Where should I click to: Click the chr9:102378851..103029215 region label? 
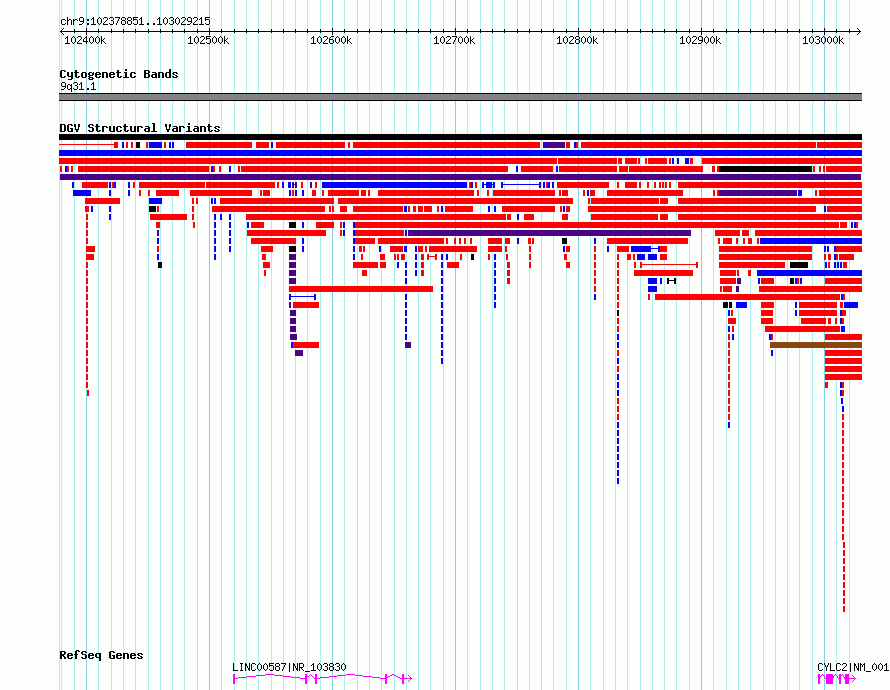135,22
